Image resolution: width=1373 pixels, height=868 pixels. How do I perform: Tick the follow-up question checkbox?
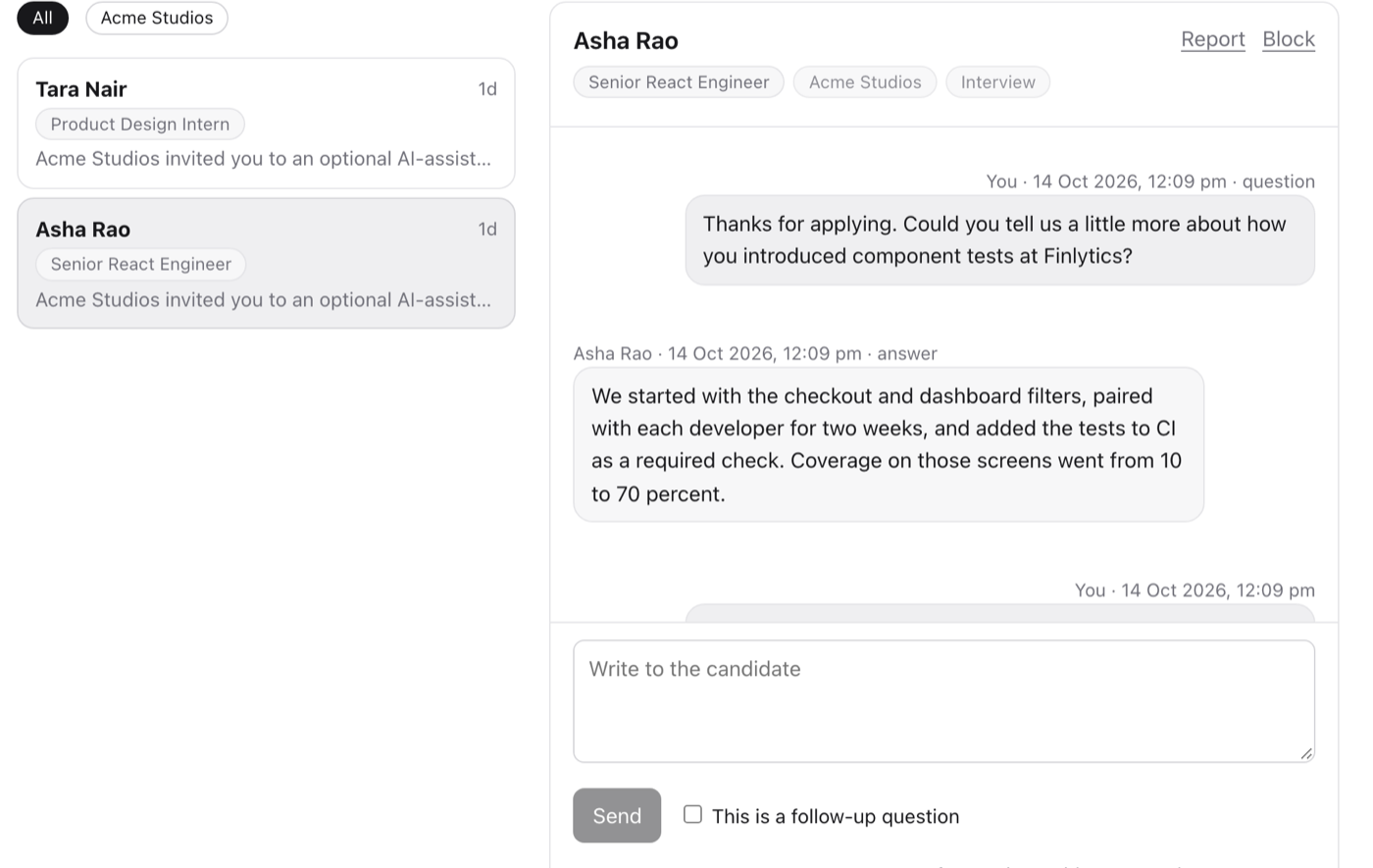click(692, 814)
